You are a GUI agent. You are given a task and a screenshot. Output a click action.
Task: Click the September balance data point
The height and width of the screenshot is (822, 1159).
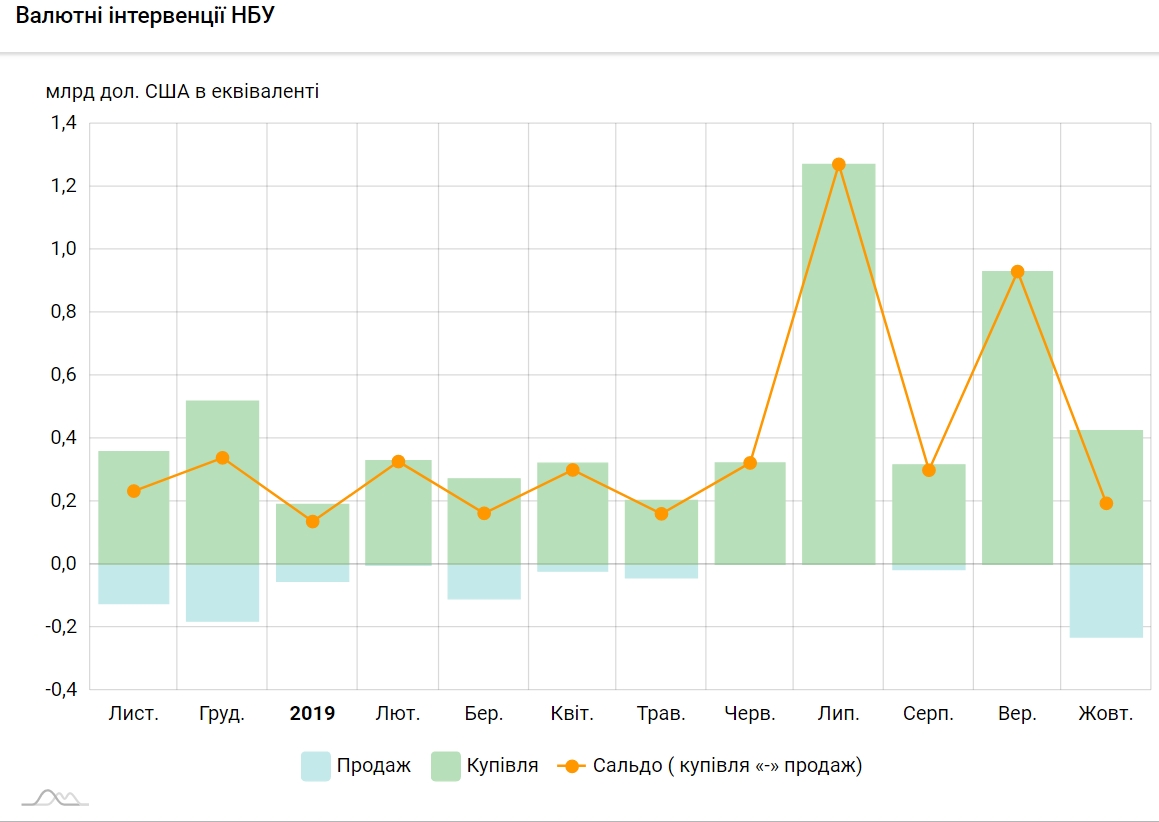[1017, 272]
